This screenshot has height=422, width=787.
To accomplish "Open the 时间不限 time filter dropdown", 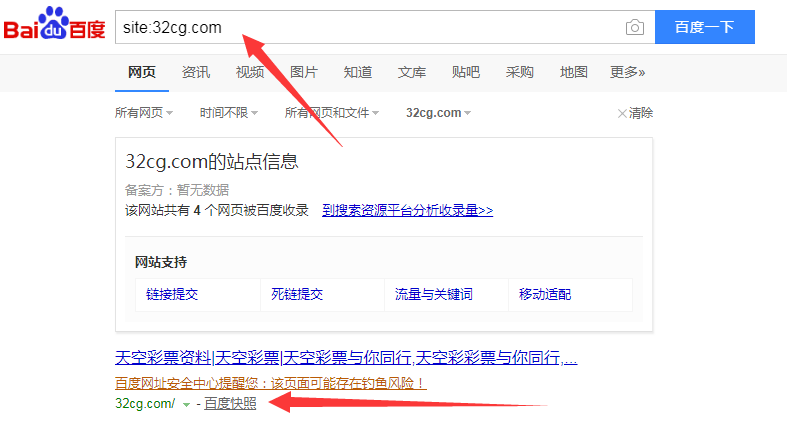I will tap(229, 113).
